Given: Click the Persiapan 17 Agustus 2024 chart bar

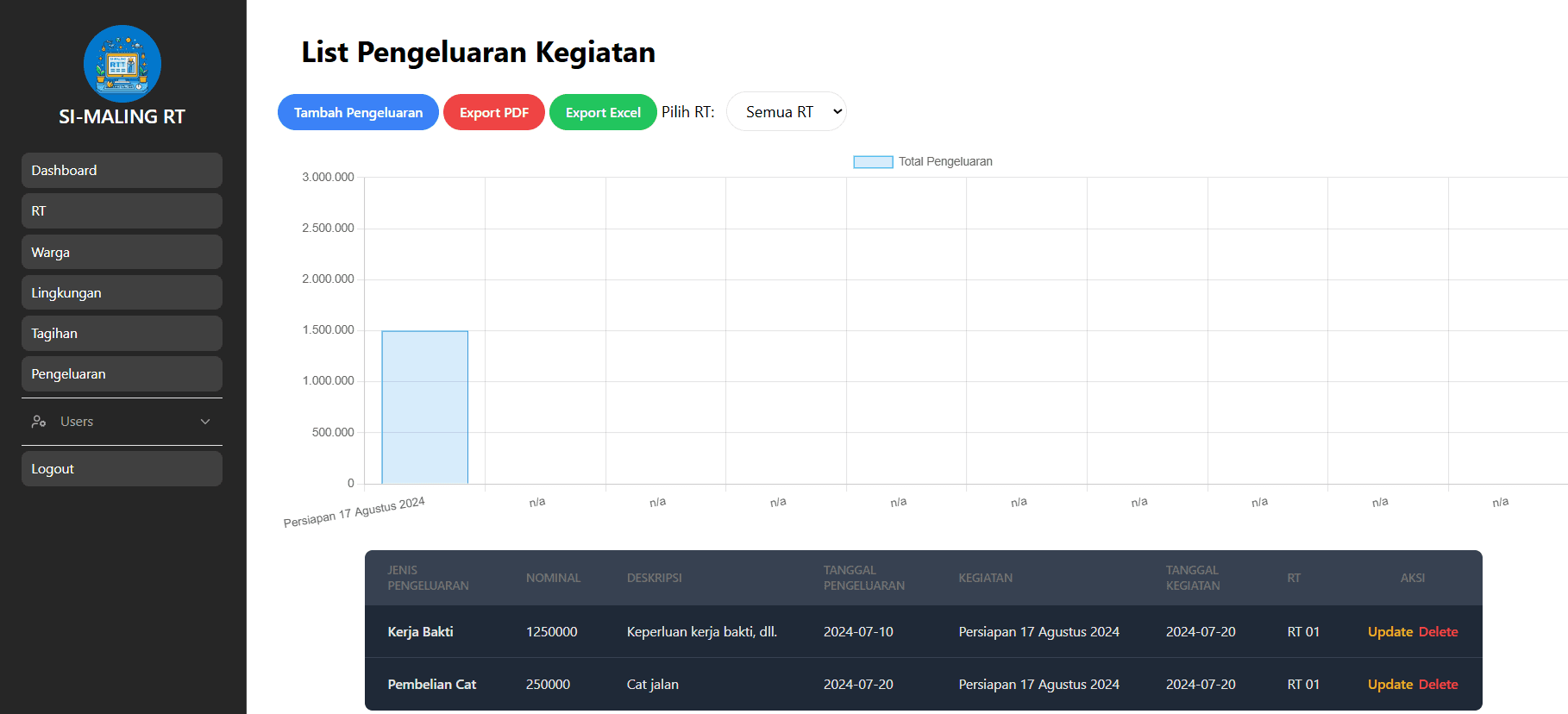Looking at the screenshot, I should [x=425, y=407].
